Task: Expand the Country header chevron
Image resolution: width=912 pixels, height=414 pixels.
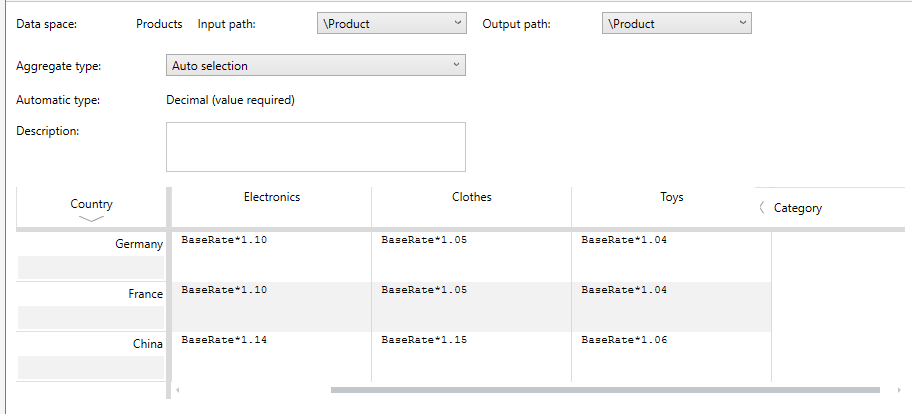Action: coord(91,219)
